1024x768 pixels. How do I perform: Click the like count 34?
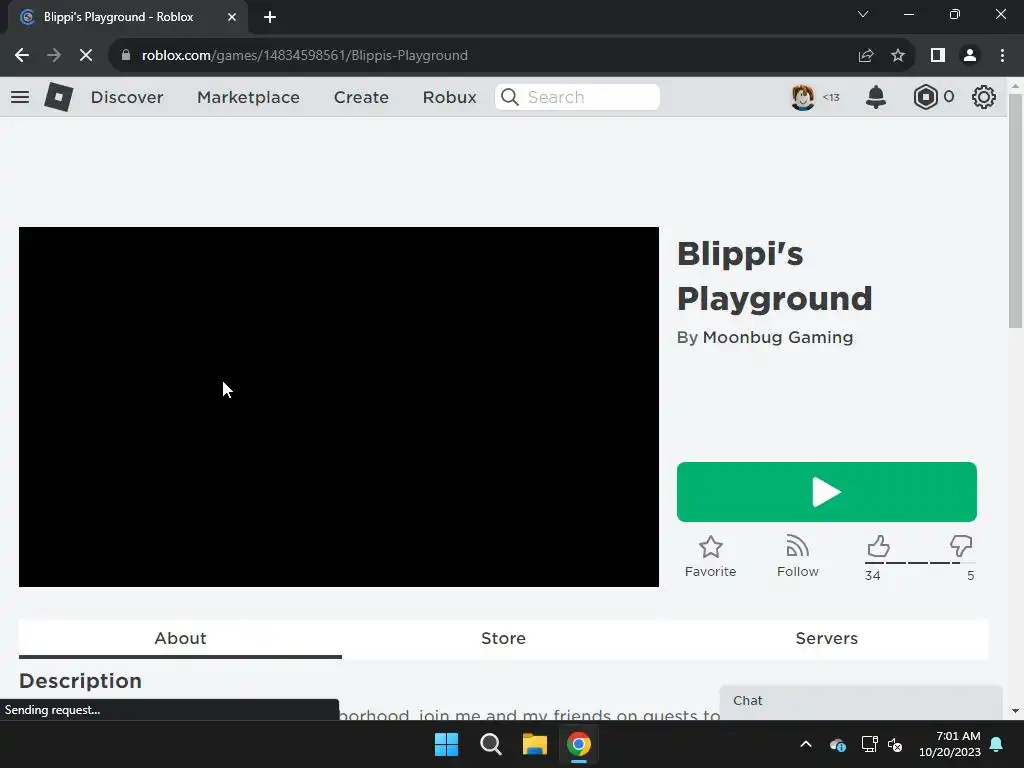[872, 575]
